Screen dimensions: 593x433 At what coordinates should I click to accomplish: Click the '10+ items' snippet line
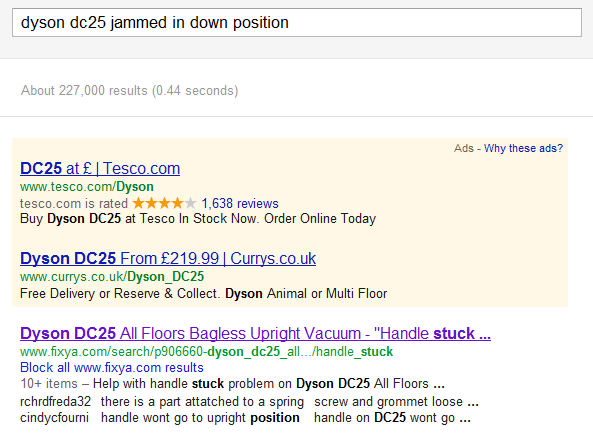click(232, 383)
